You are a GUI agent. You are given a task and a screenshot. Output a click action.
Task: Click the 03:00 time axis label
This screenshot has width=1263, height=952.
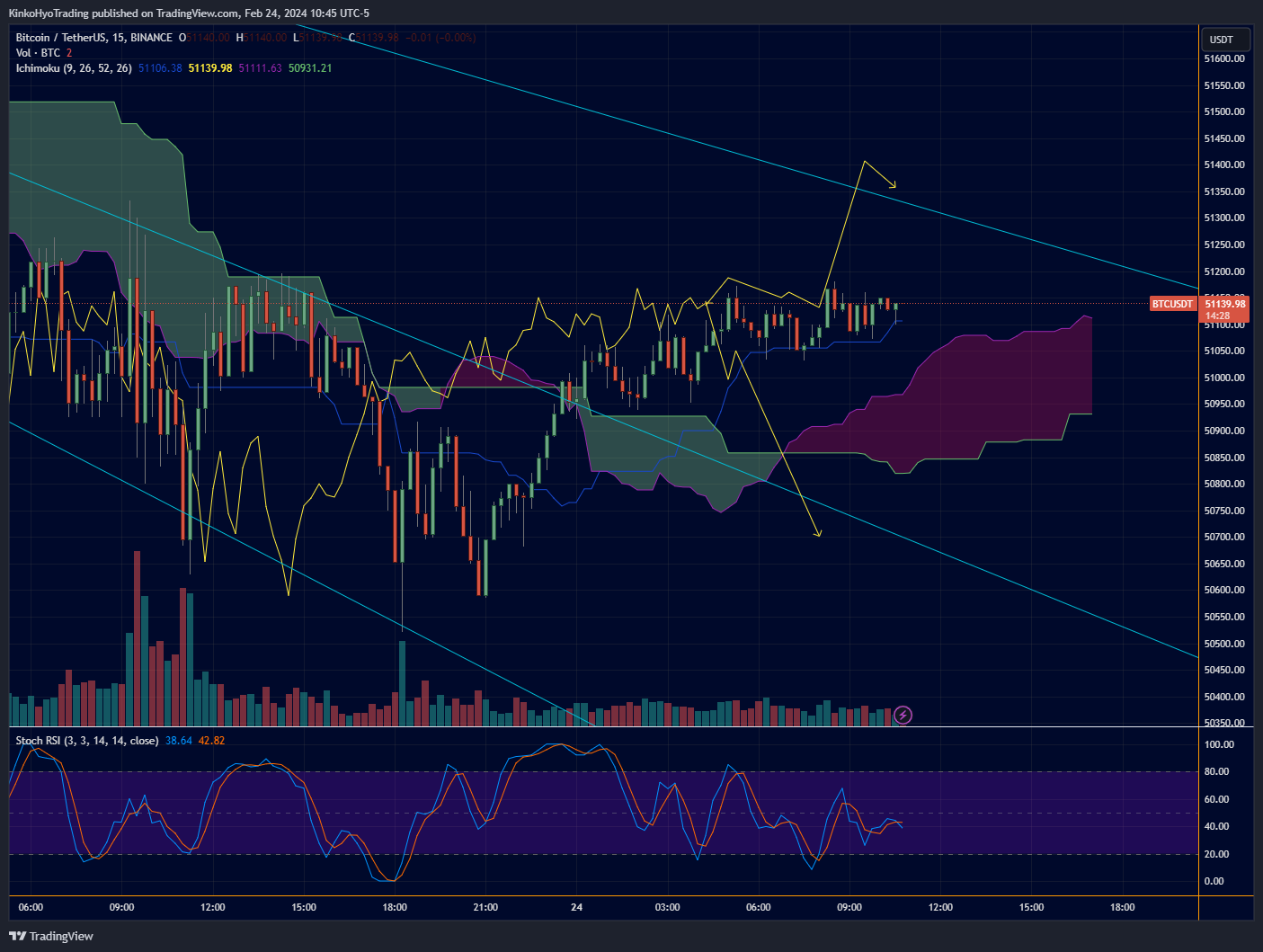pos(667,907)
